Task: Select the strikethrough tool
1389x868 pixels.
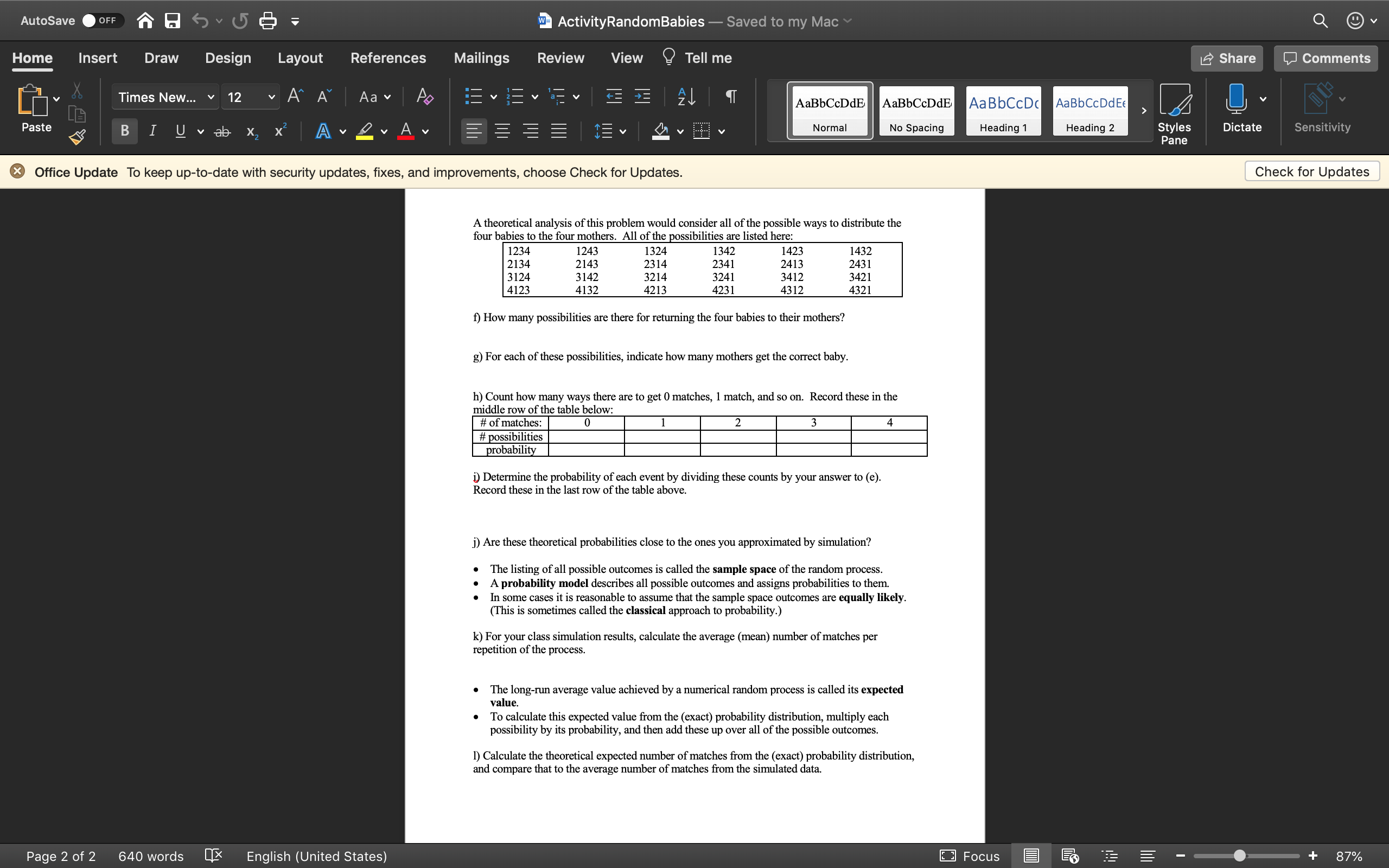Action: (222, 131)
